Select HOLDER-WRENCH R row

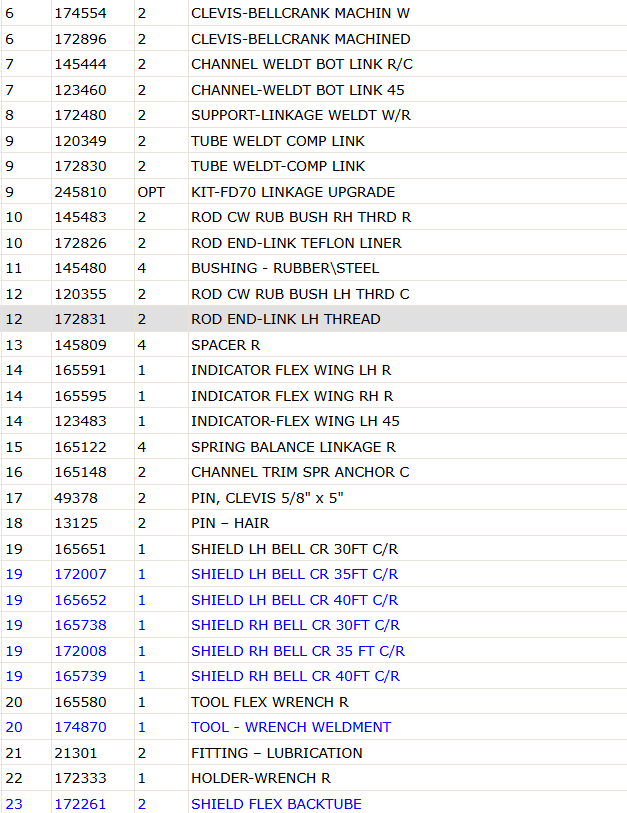(313, 778)
